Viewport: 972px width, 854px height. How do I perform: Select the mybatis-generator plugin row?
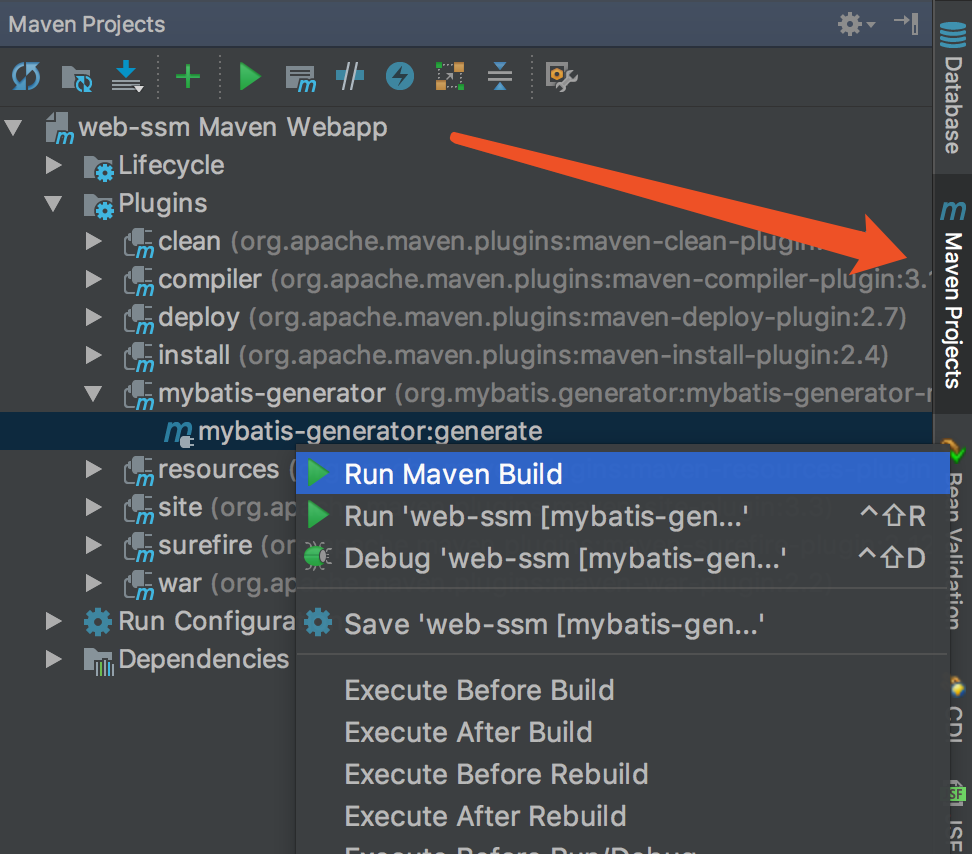466,394
